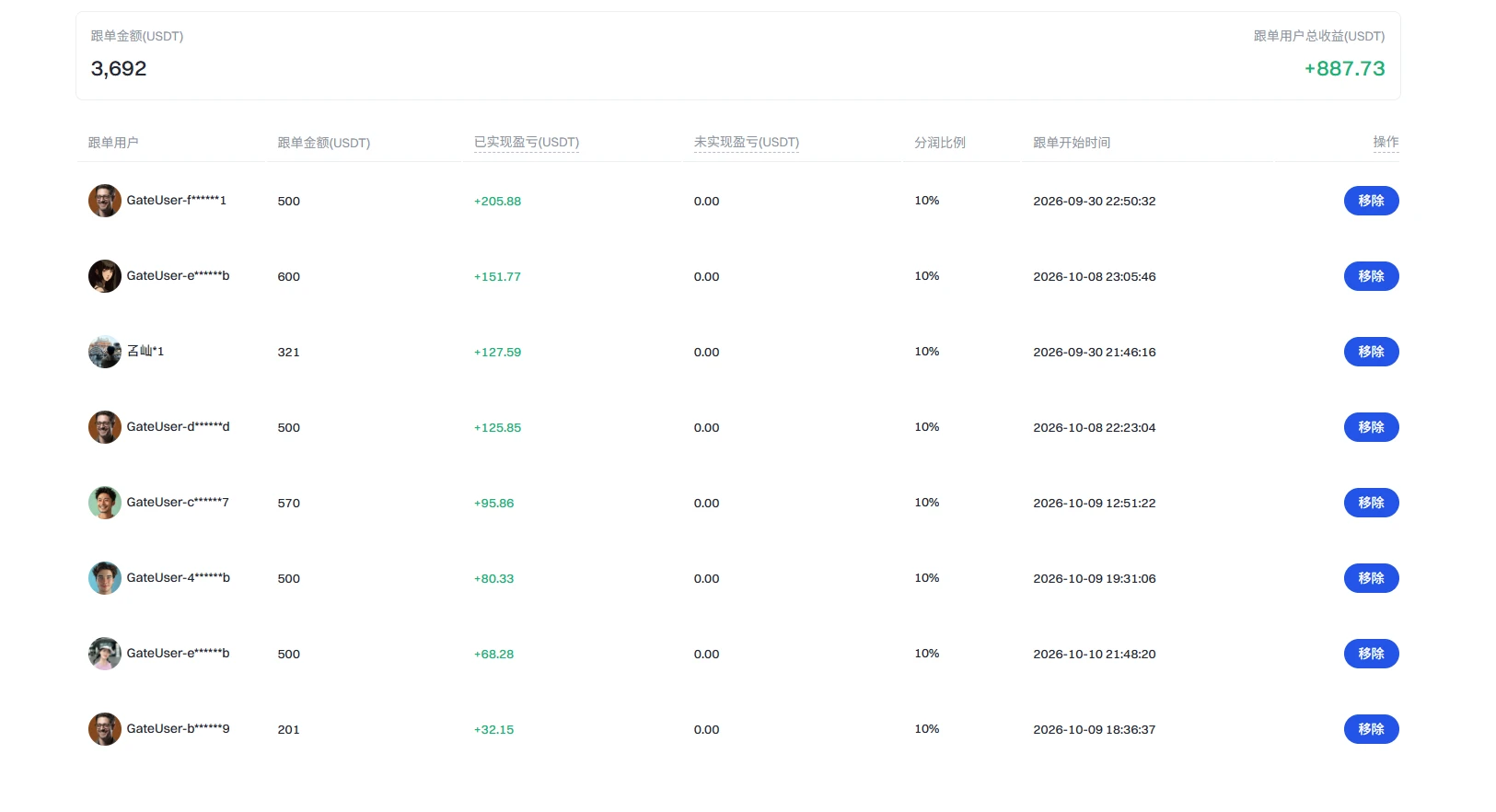The height and width of the screenshot is (812, 1496).
Task: Click GateUser-c******7's avatar picture
Action: [x=105, y=503]
